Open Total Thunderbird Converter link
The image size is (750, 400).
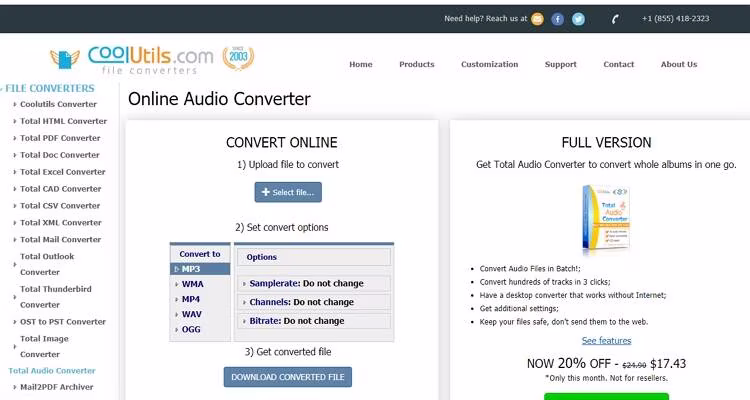coord(55,297)
